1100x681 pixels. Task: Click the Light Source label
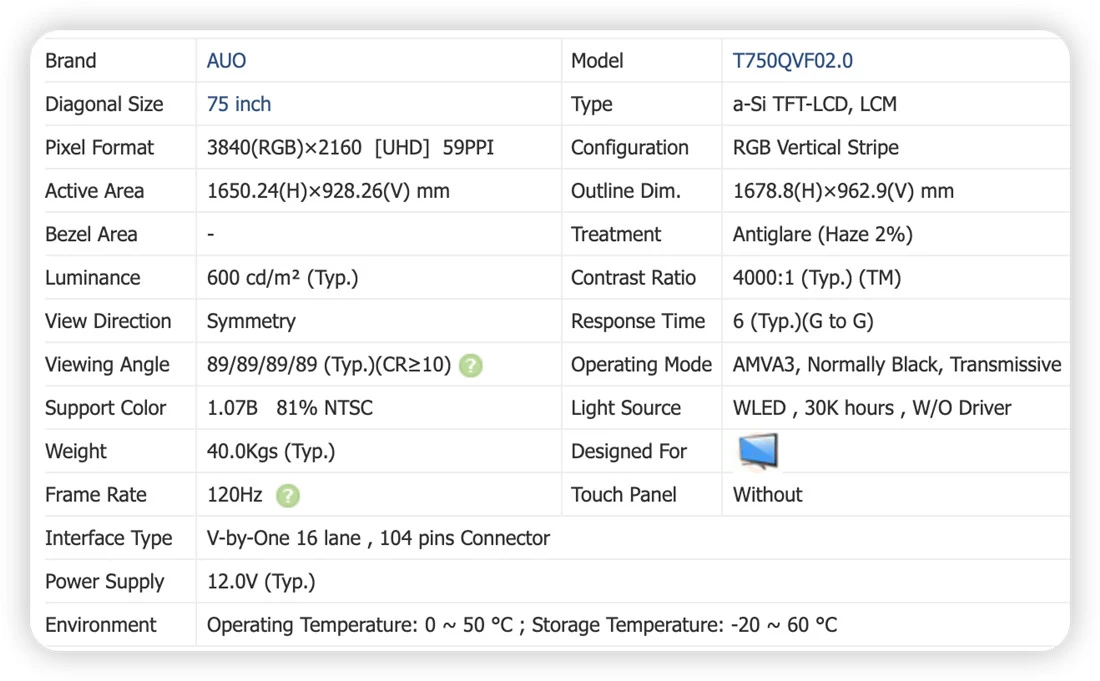(626, 409)
